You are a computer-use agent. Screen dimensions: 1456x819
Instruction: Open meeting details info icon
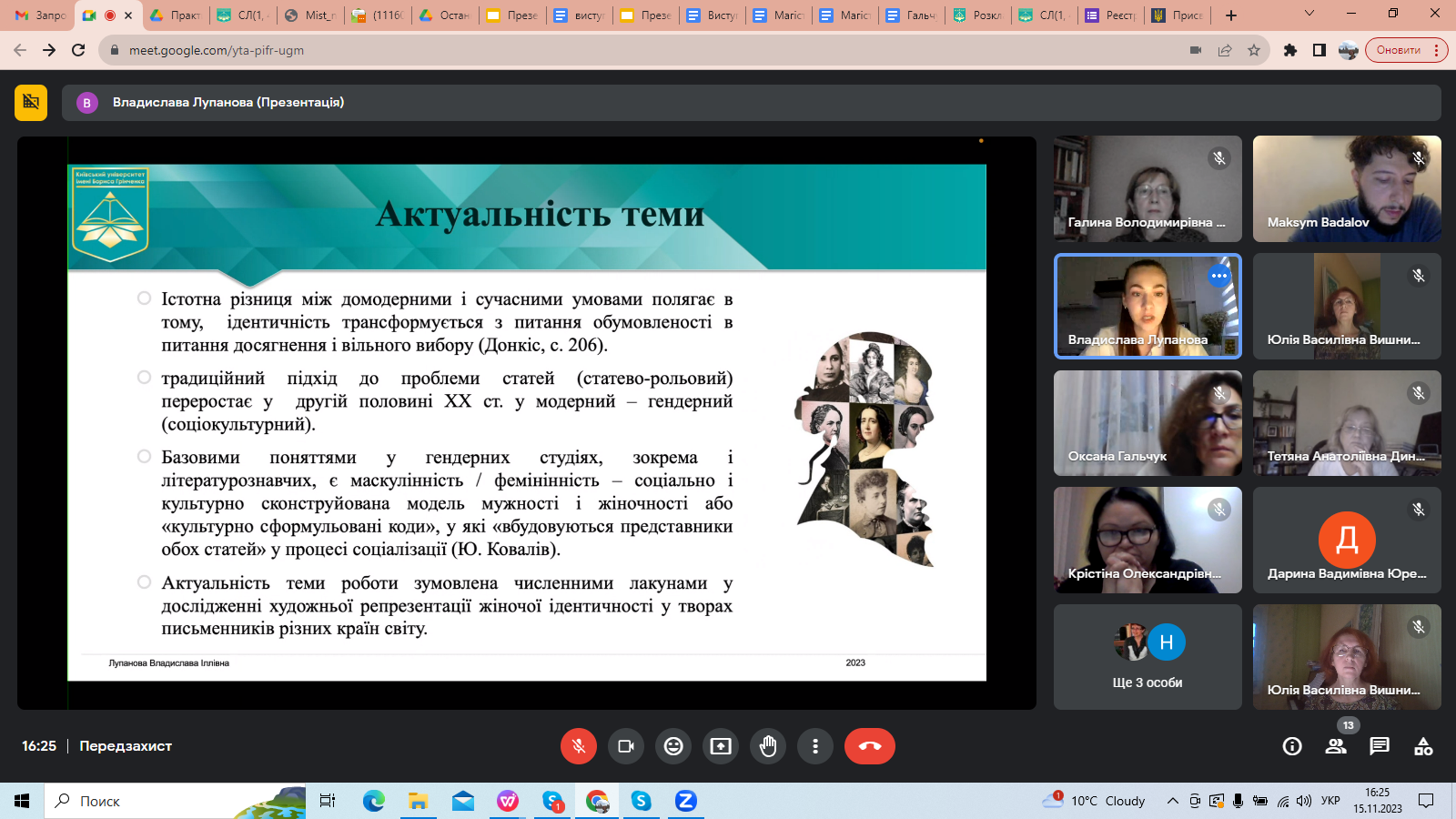tap(1292, 746)
